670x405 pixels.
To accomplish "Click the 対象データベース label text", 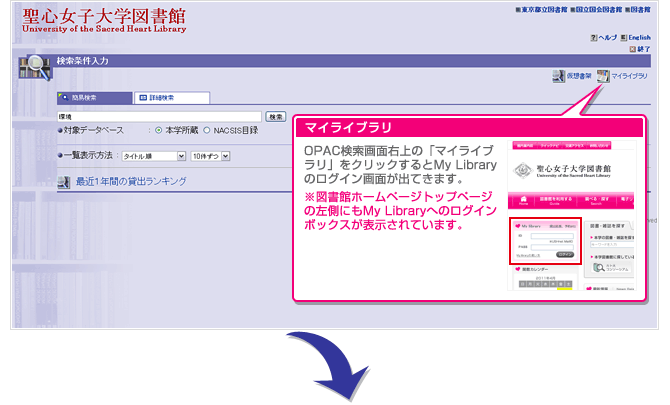I will [x=94, y=130].
